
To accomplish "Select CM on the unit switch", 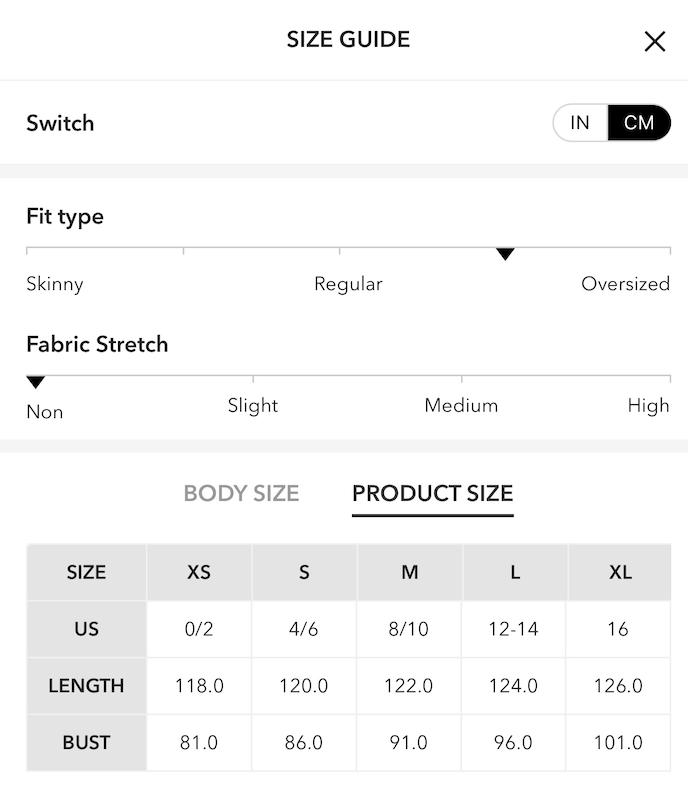I will 639,122.
